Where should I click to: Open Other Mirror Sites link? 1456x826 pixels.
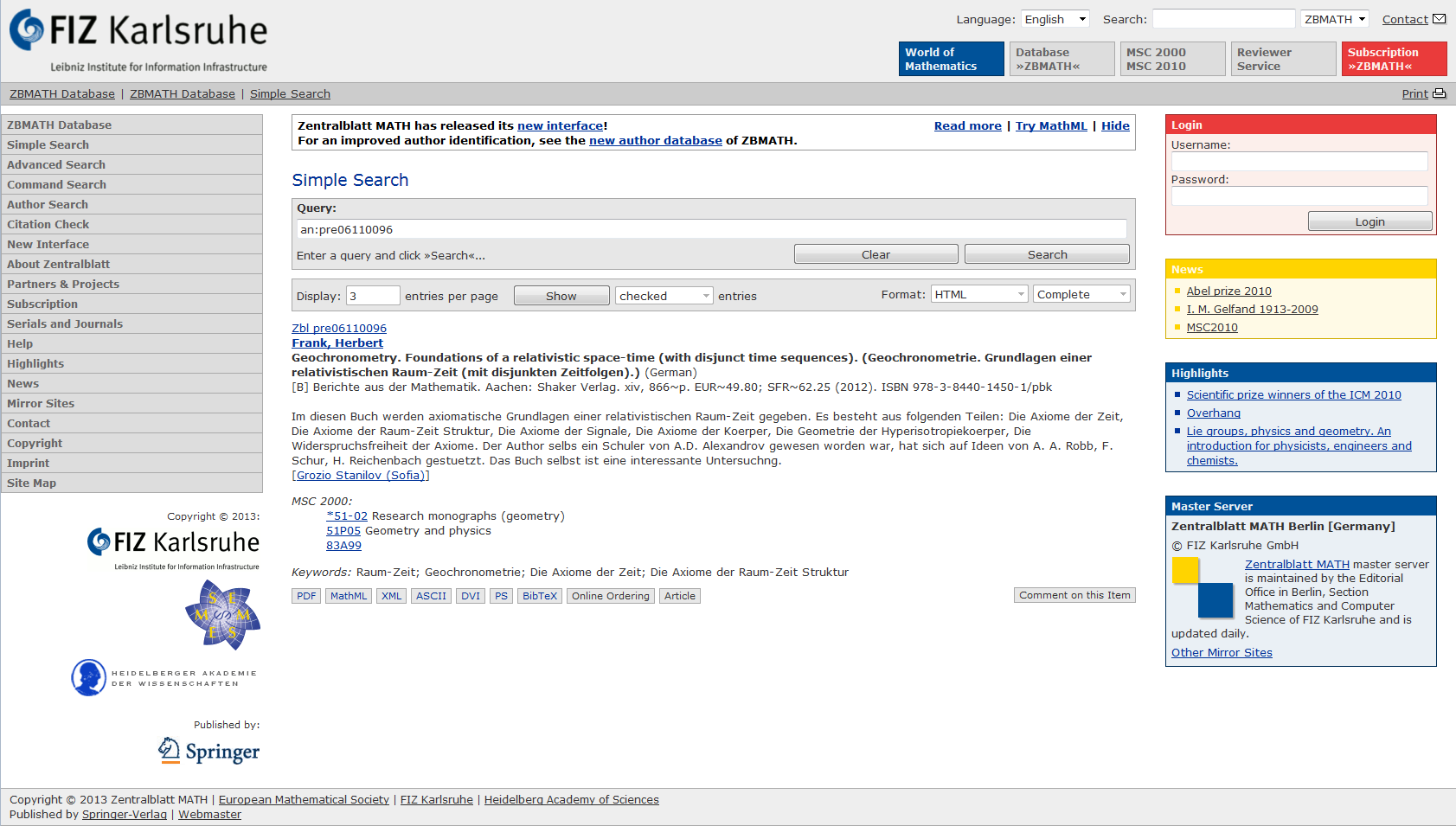click(1222, 653)
